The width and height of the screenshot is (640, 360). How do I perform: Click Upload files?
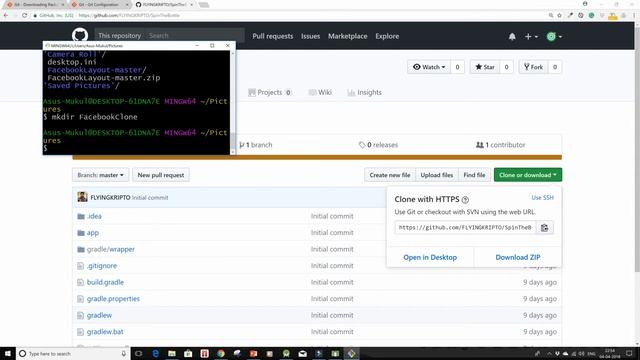click(x=437, y=175)
